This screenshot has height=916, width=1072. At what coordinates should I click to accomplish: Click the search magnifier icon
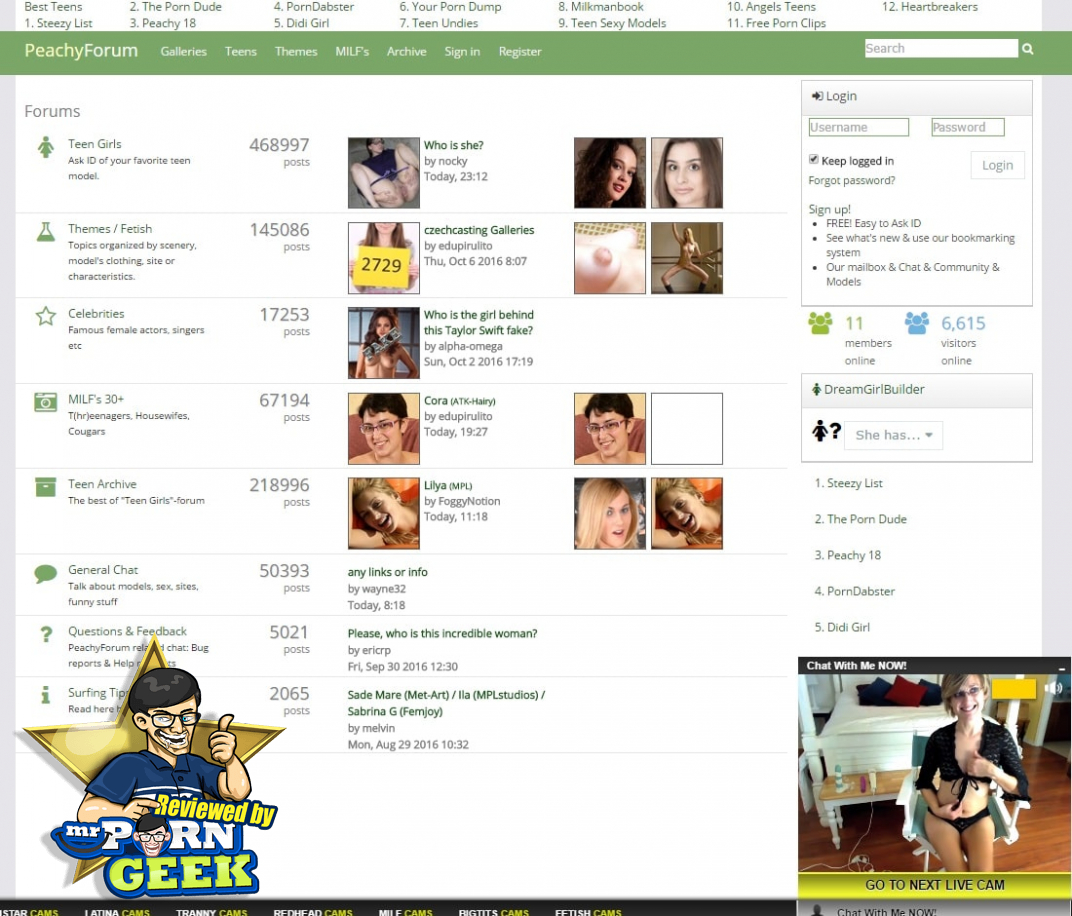(1027, 49)
